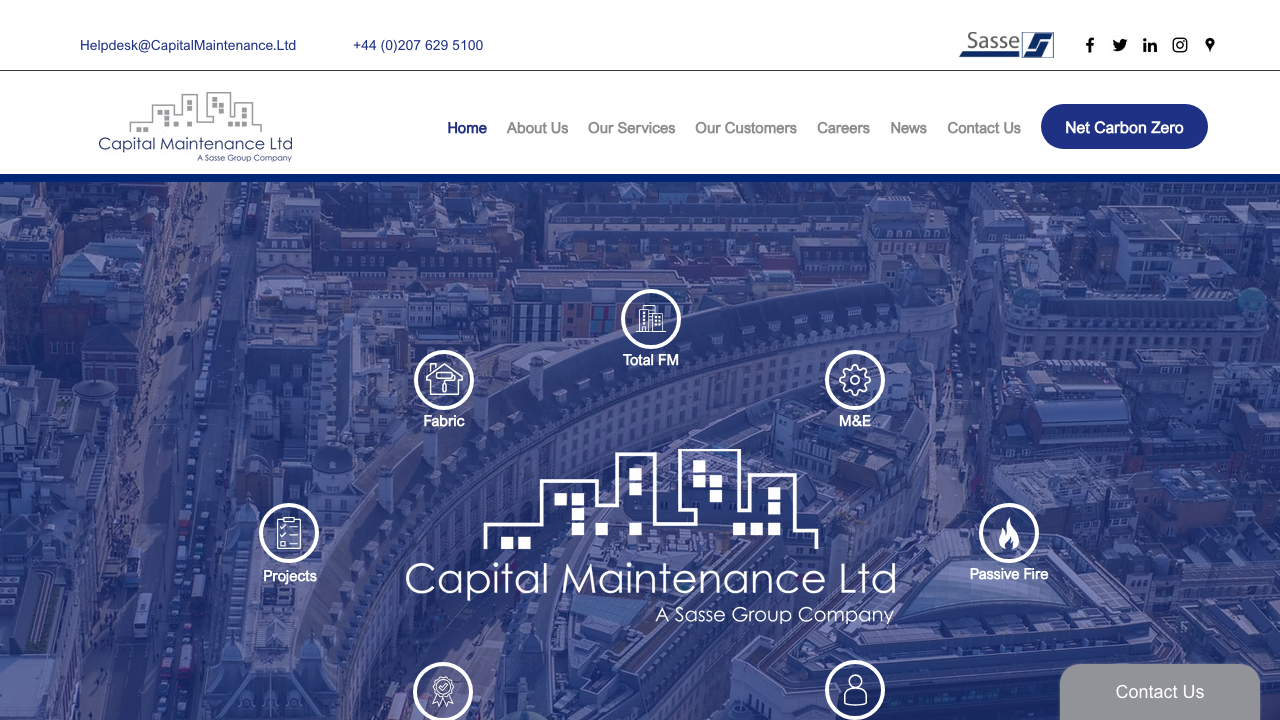Image resolution: width=1280 pixels, height=720 pixels.
Task: Click the person service icon
Action: pyautogui.click(x=855, y=689)
